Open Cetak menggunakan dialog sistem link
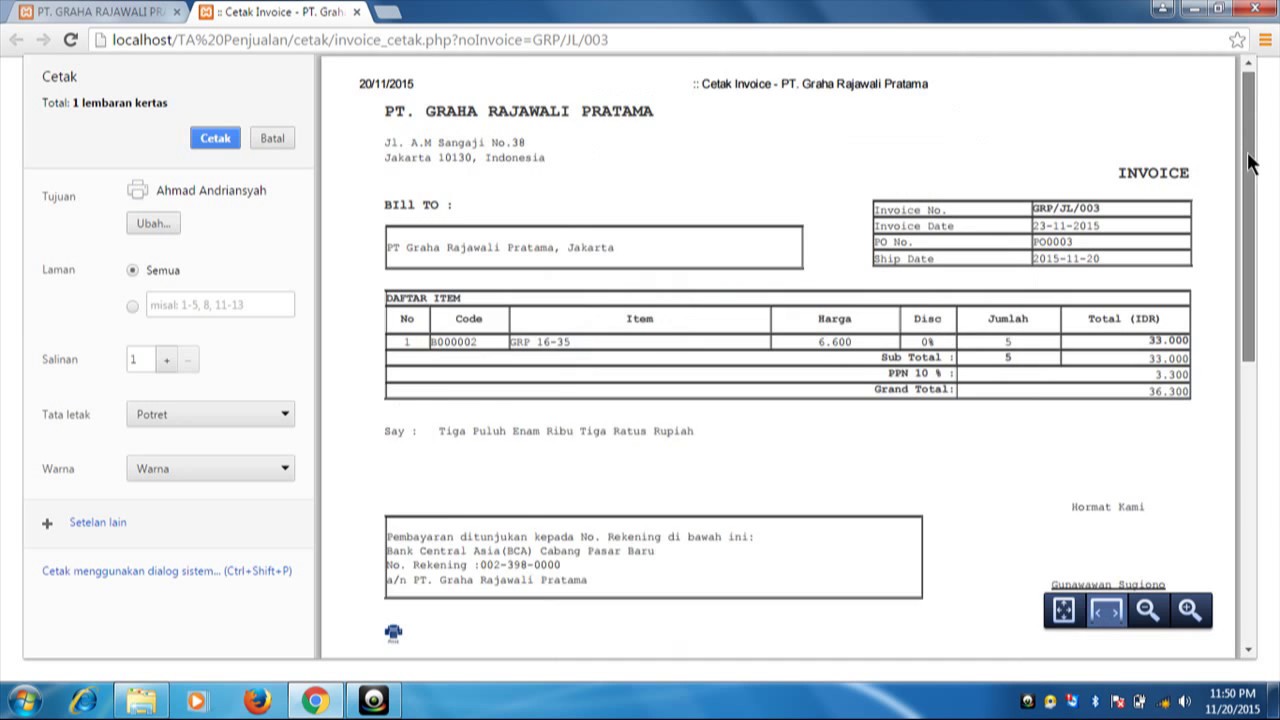The height and width of the screenshot is (720, 1280). click(167, 571)
